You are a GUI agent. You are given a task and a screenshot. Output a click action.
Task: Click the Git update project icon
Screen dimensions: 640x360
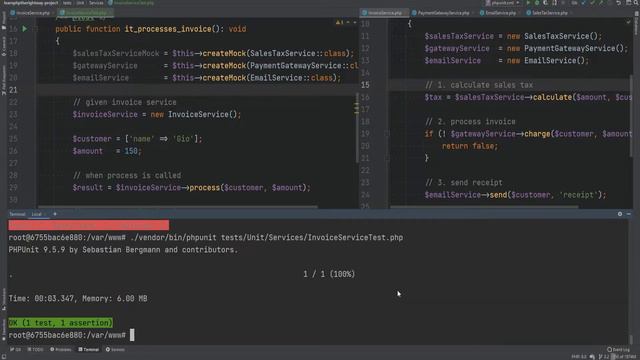pyautogui.click(x=584, y=3)
